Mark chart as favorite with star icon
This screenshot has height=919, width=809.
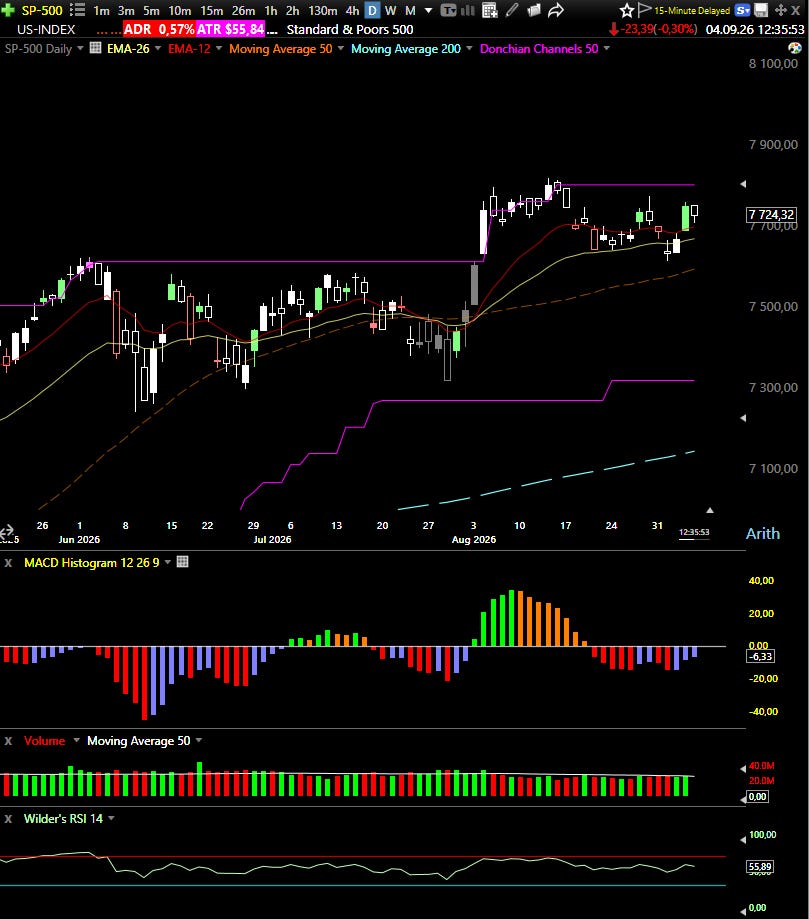[x=627, y=10]
